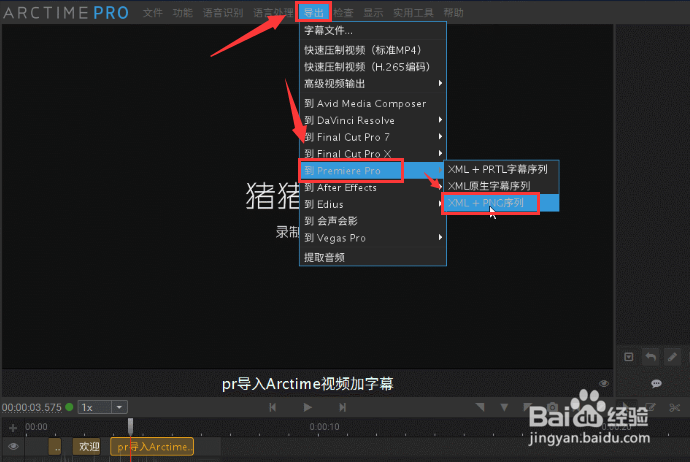Open the 显示 menu
The image size is (690, 462).
373,13
